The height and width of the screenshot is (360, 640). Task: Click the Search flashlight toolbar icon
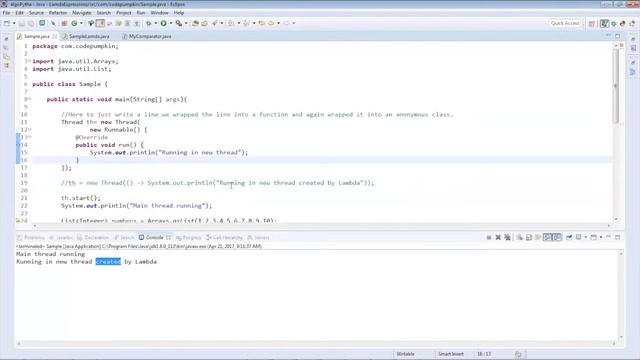[215, 23]
